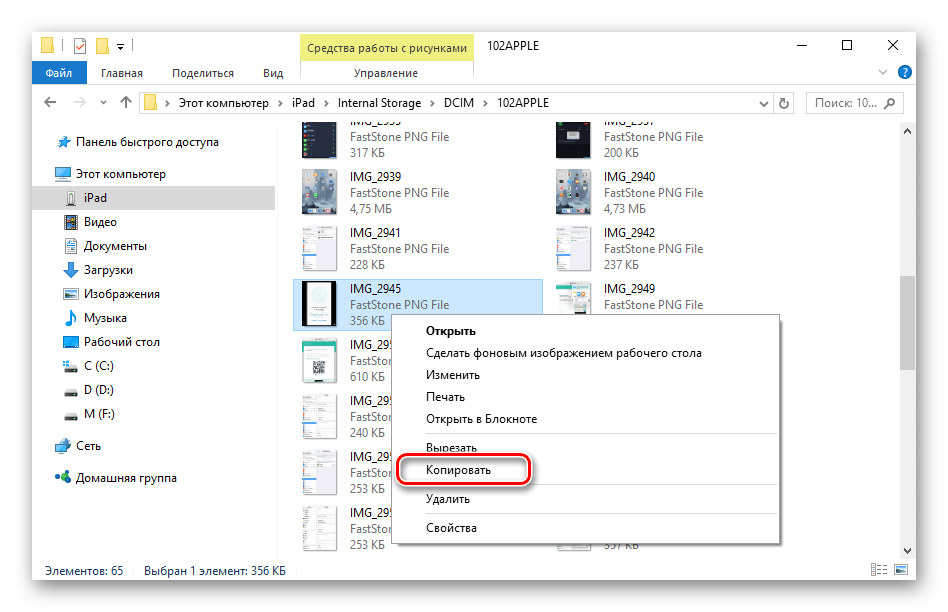
Task: Click Properties icon in quick access toolbar
Action: pyautogui.click(x=80, y=46)
